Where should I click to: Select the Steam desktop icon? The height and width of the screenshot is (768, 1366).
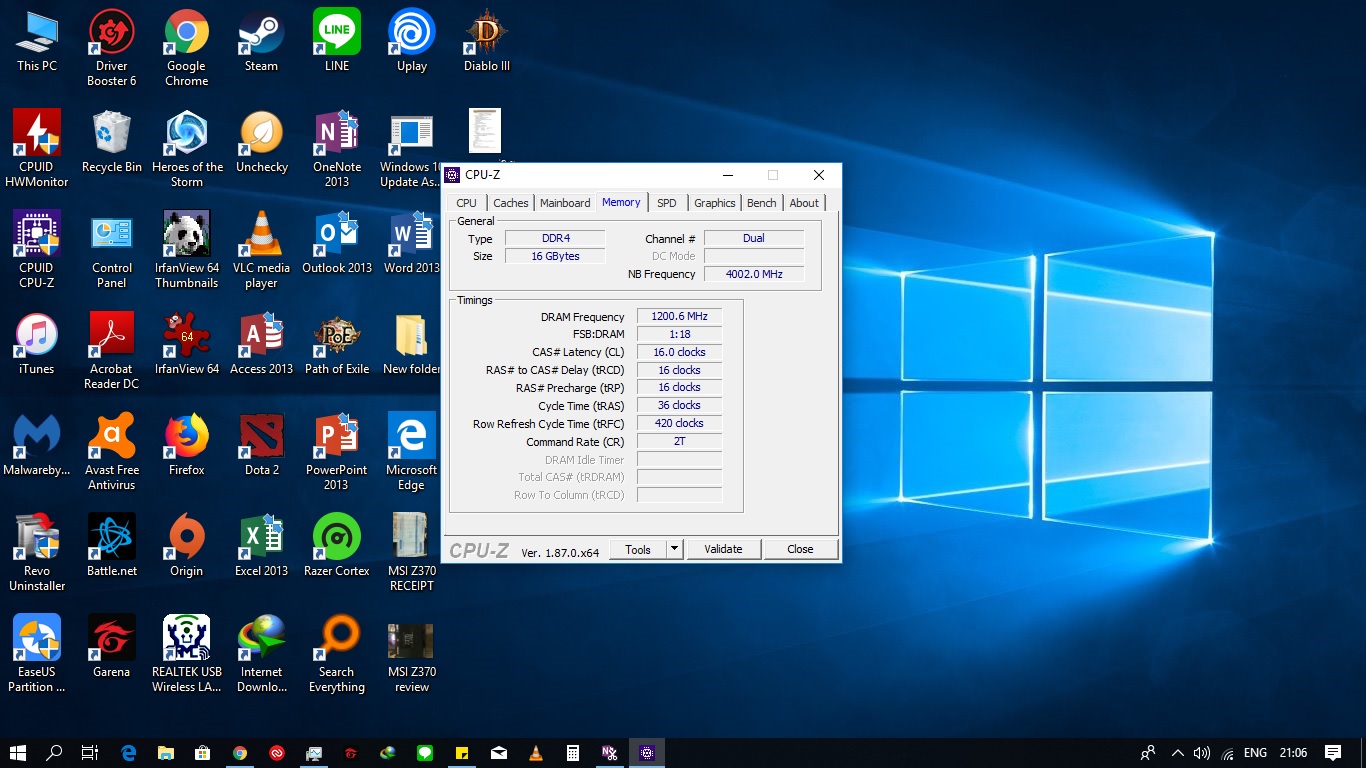tap(262, 41)
